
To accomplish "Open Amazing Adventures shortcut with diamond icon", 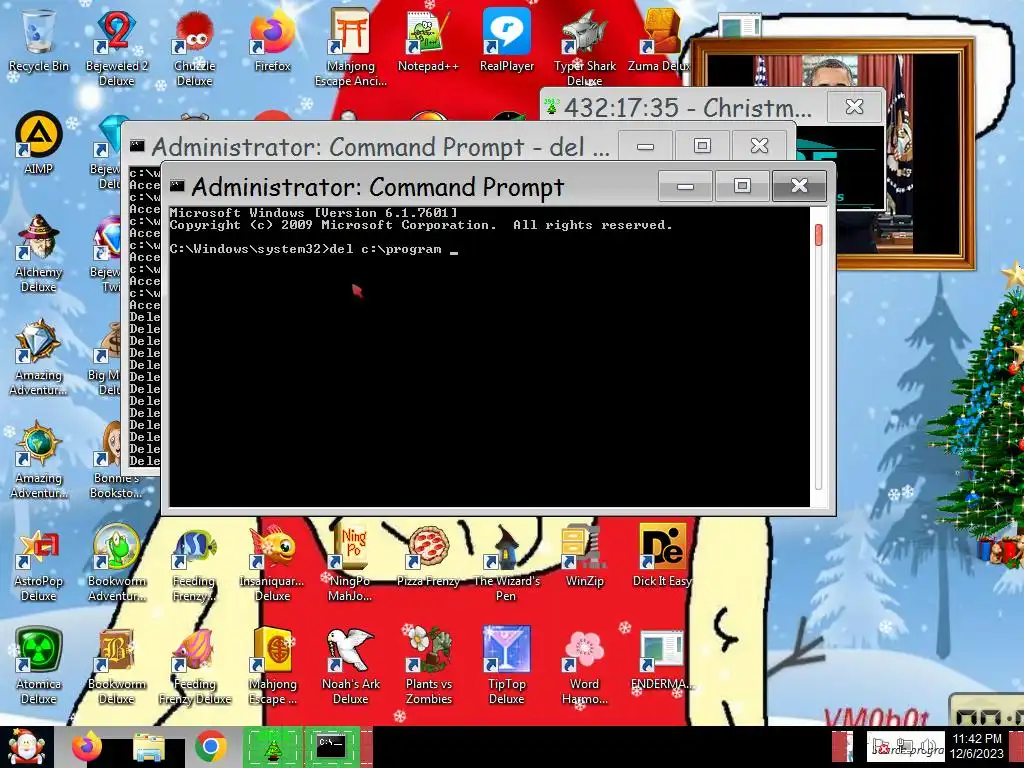I will pos(39,357).
